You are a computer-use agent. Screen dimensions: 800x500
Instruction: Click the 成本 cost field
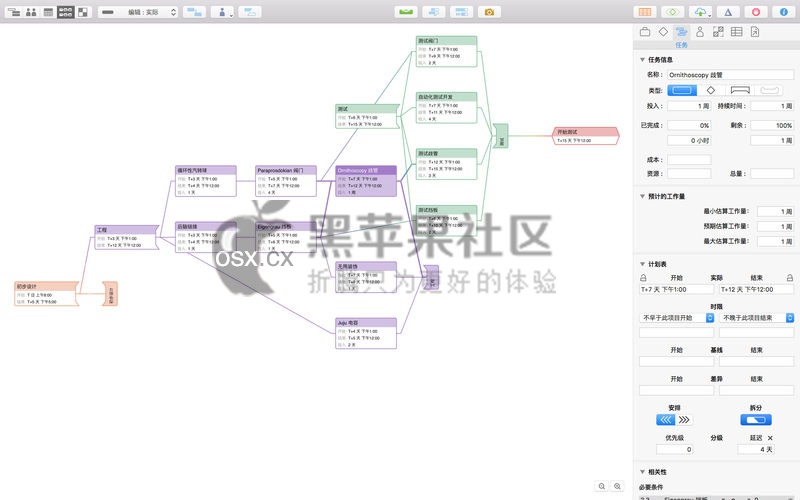point(689,160)
